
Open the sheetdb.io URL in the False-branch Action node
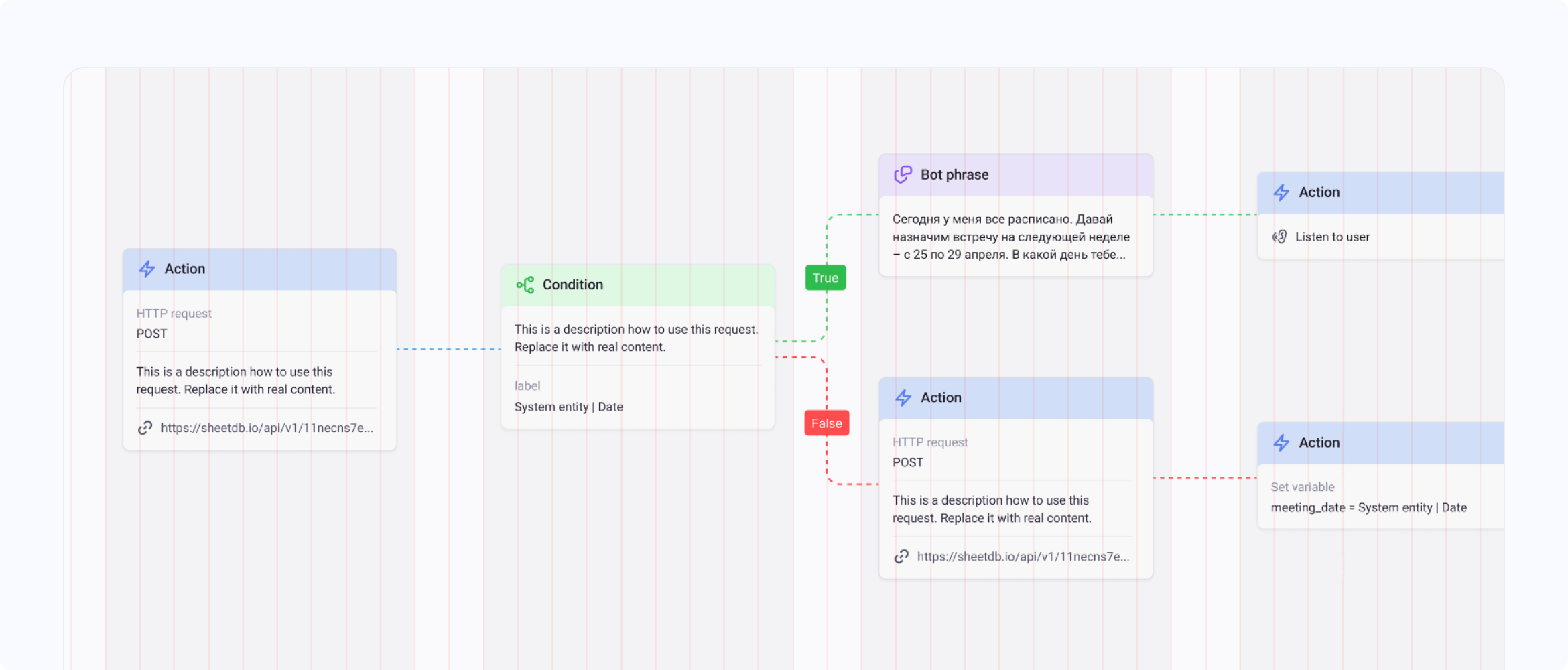pos(1023,557)
